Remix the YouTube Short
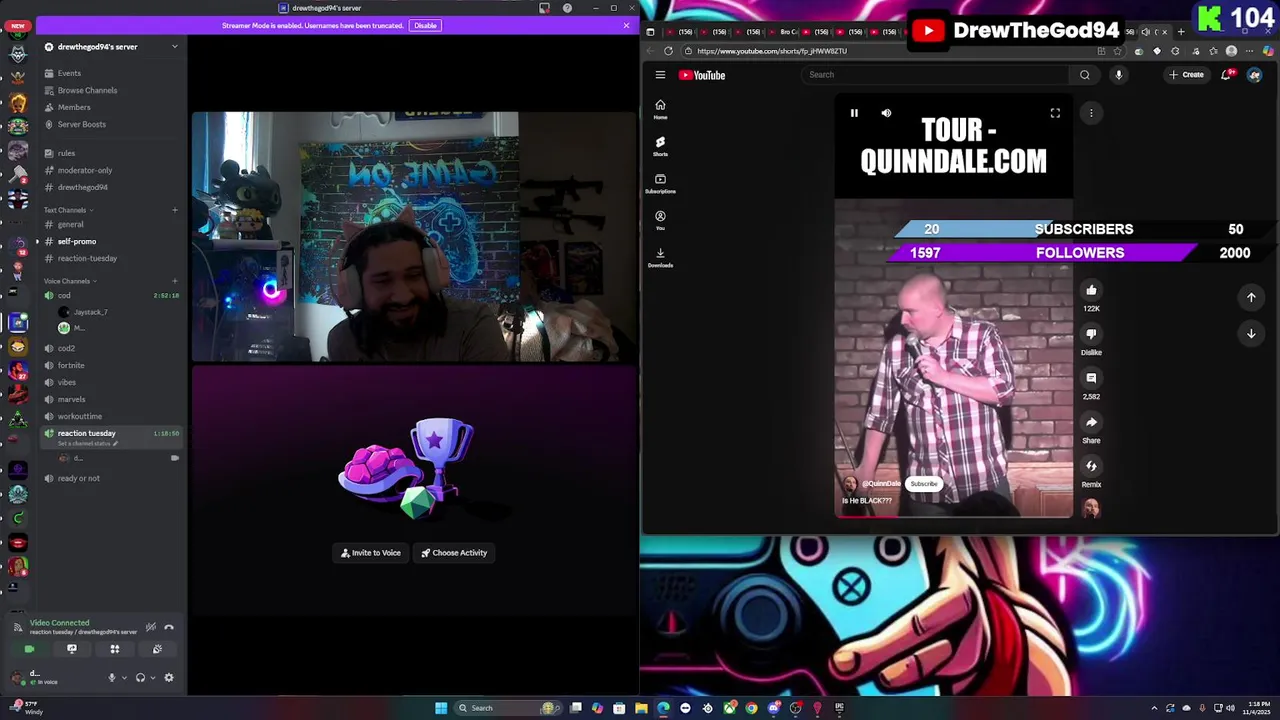The height and width of the screenshot is (720, 1280). 1091,466
